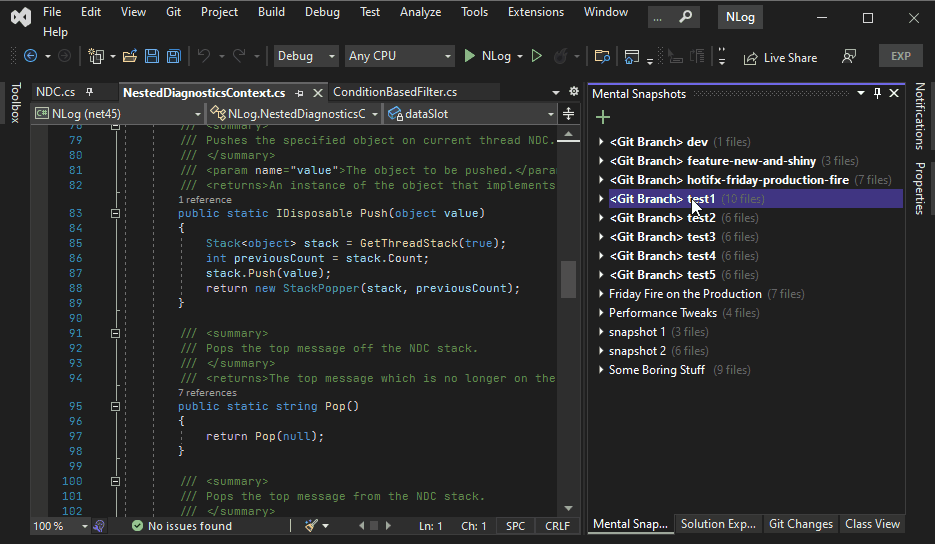Click the code cleanup broom icon
Image resolution: width=935 pixels, height=544 pixels.
pos(311,526)
